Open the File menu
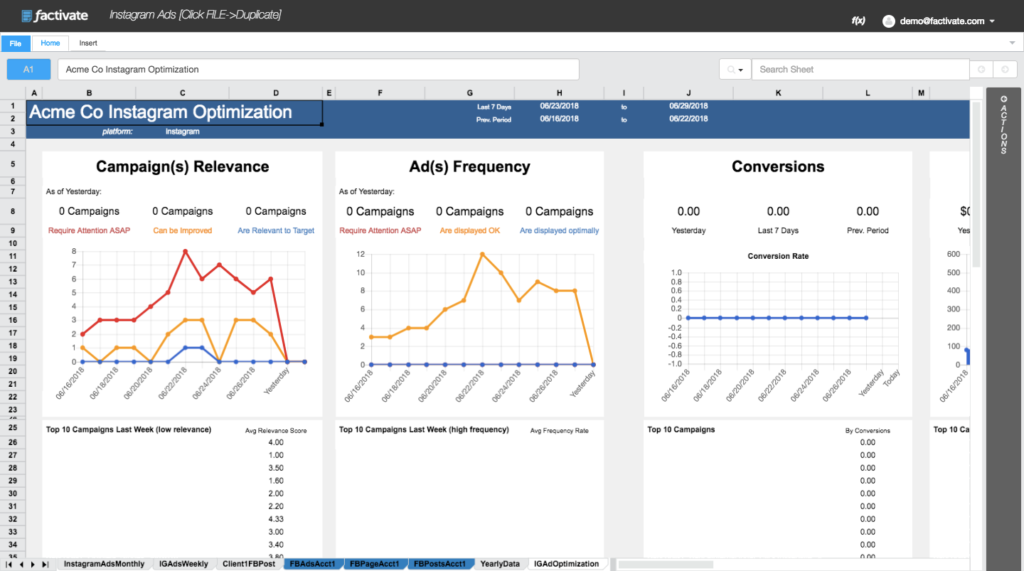Image resolution: width=1024 pixels, height=571 pixels. [16, 43]
